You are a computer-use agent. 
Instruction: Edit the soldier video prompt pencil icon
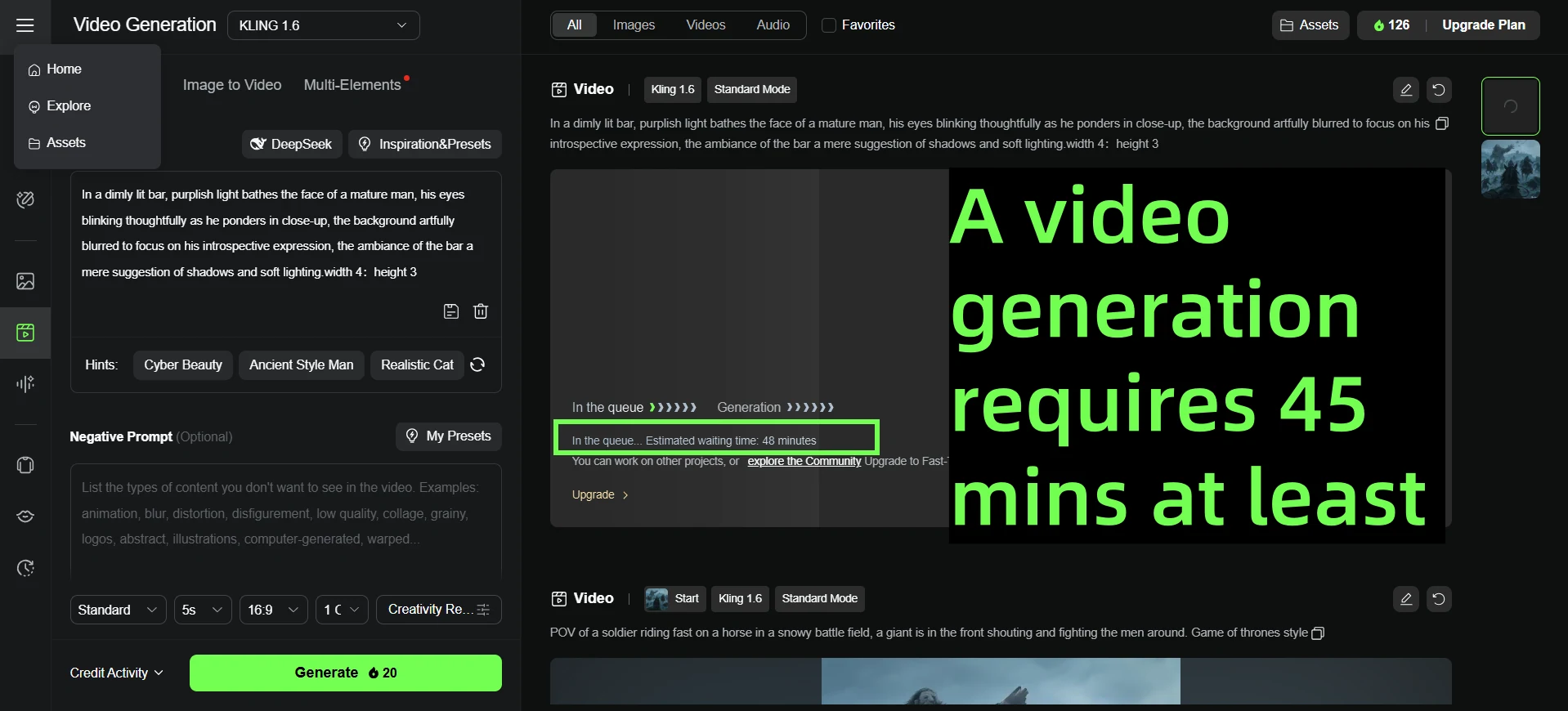click(1405, 599)
